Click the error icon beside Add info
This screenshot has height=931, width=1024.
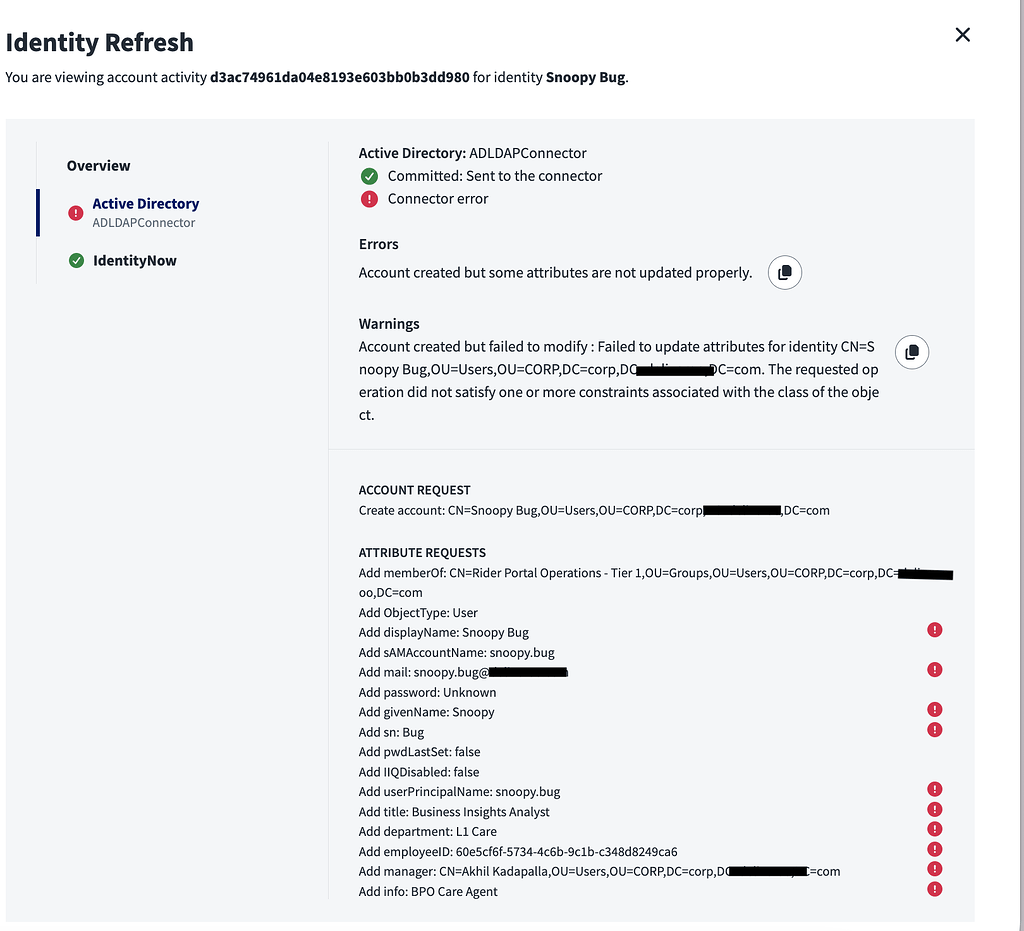coord(934,888)
